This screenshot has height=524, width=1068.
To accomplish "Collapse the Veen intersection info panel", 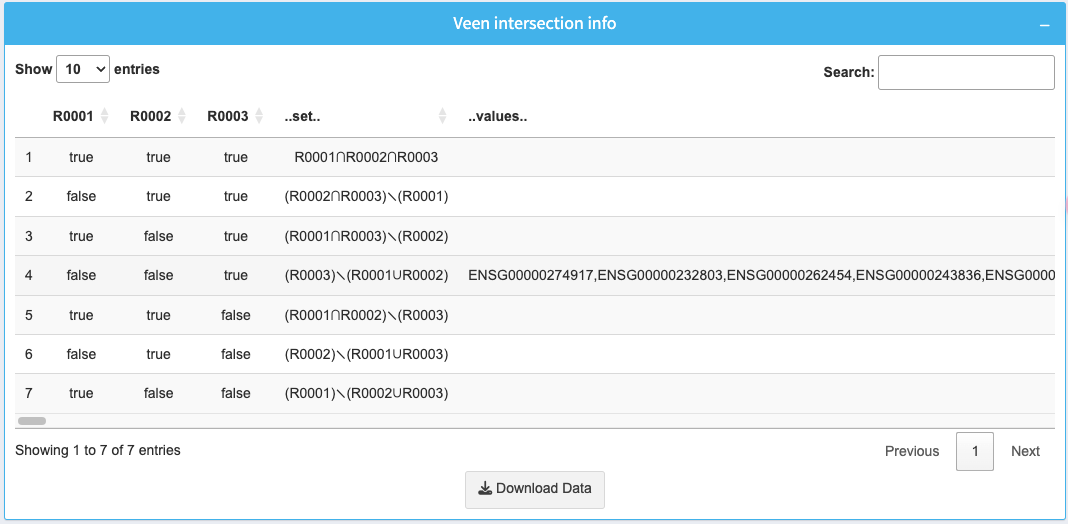I will pyautogui.click(x=1044, y=24).
